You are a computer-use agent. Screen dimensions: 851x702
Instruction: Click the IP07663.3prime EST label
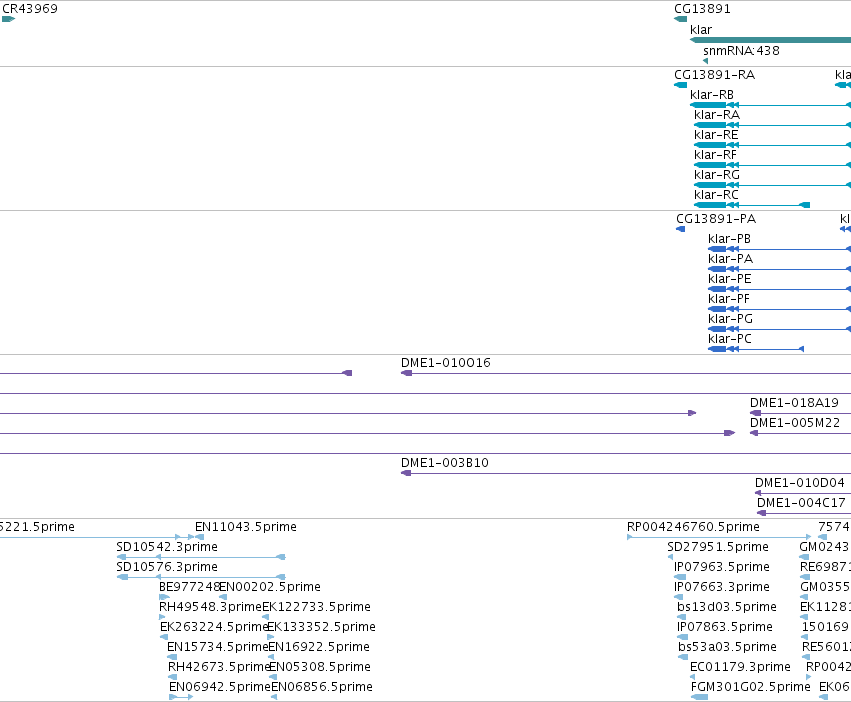pos(722,587)
